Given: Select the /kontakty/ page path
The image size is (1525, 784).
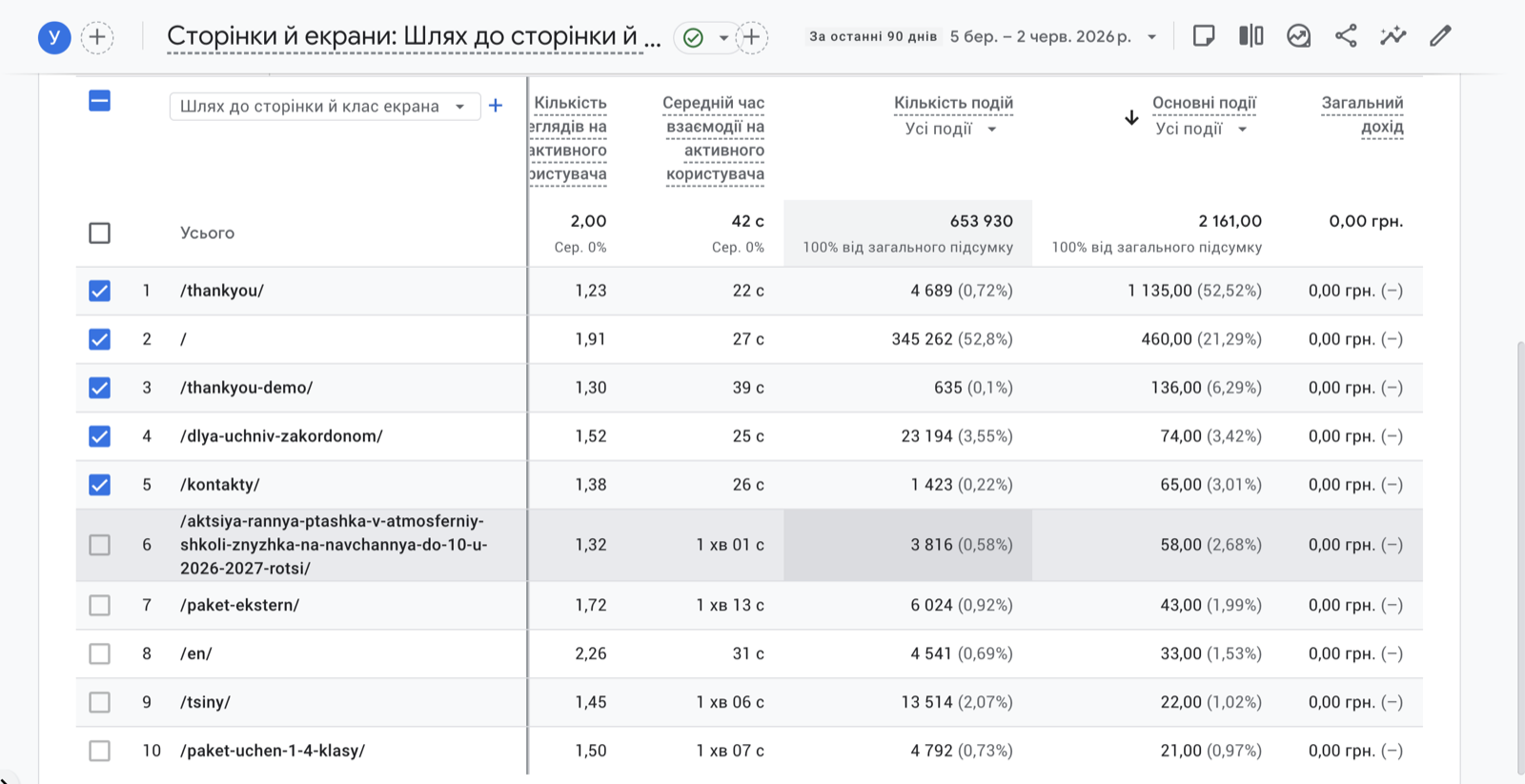Looking at the screenshot, I should coord(219,485).
